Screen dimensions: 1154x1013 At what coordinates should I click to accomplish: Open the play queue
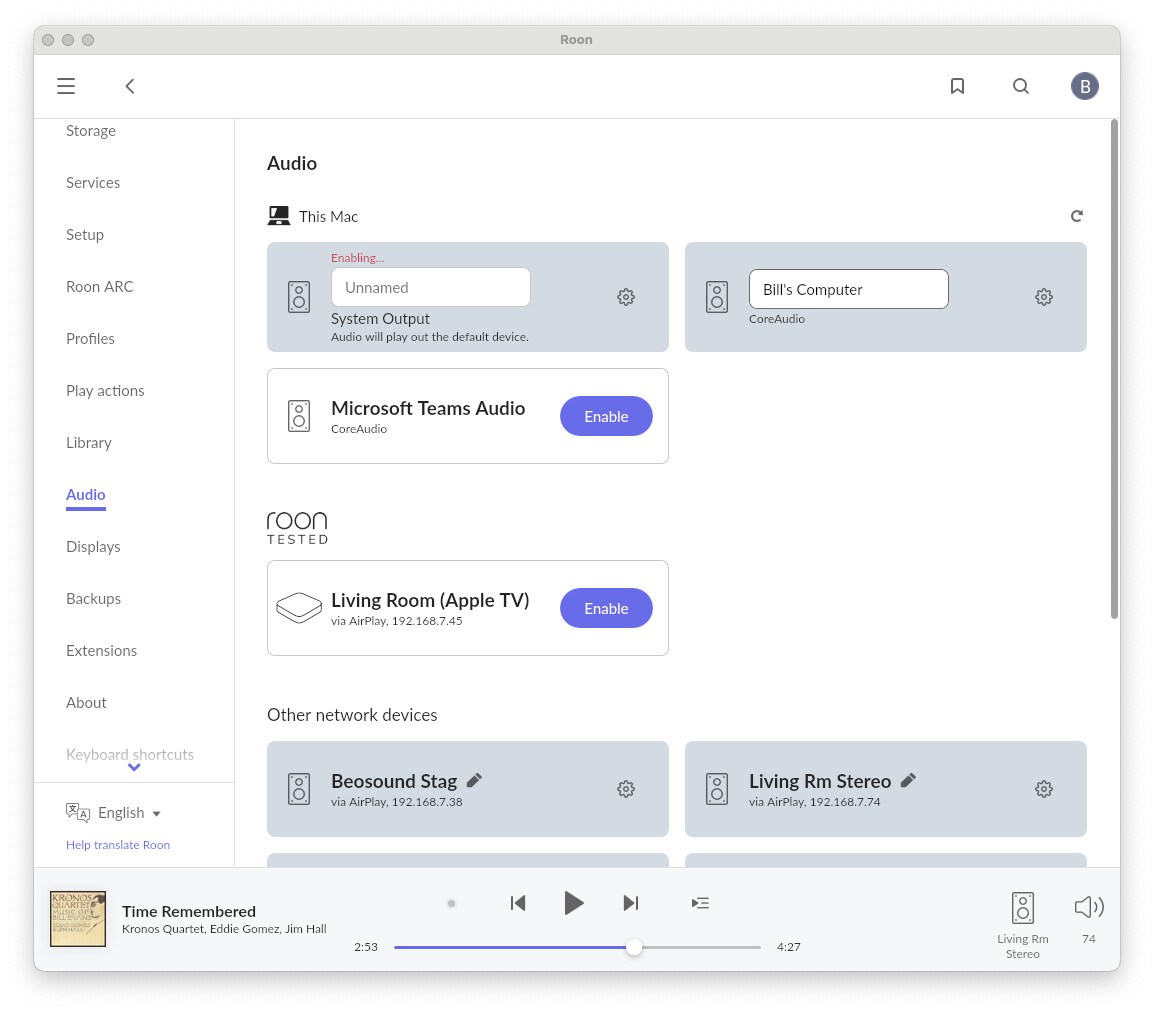click(701, 903)
